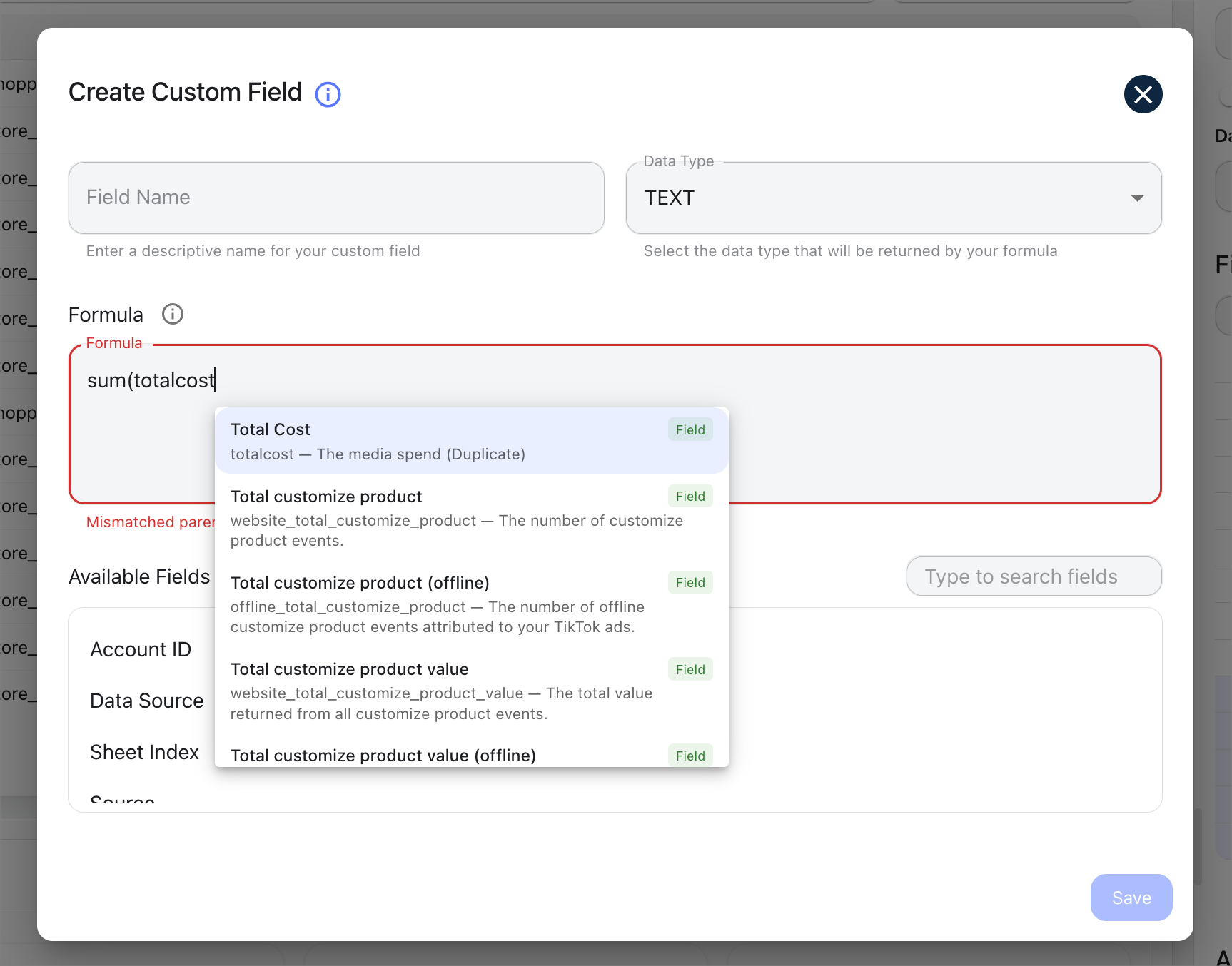Click the Save button
This screenshot has height=966, width=1232.
click(1131, 897)
